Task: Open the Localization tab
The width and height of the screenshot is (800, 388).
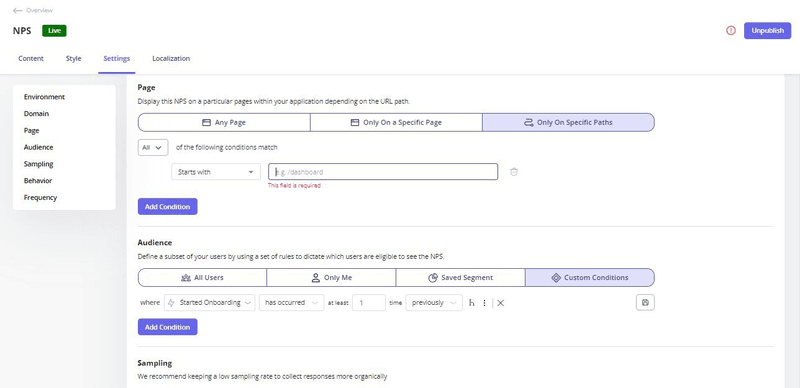Action: click(x=171, y=59)
